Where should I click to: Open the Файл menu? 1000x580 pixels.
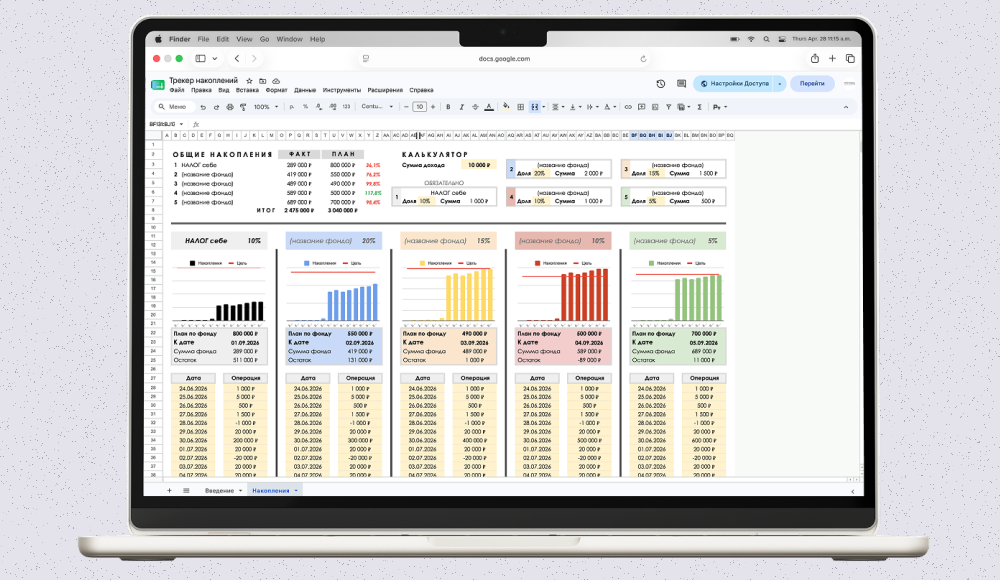pos(177,90)
